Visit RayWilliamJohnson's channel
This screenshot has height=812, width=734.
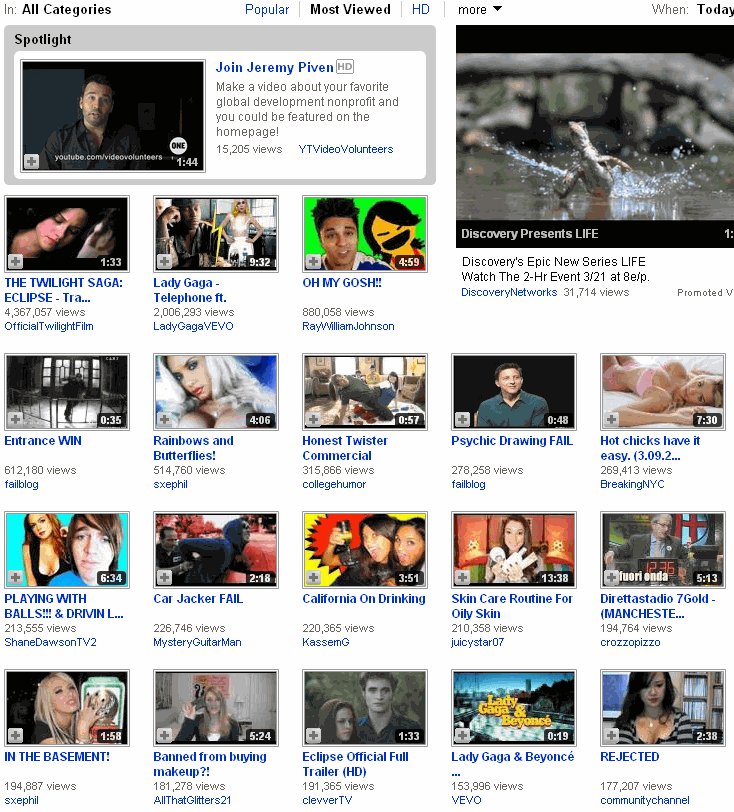(x=348, y=326)
